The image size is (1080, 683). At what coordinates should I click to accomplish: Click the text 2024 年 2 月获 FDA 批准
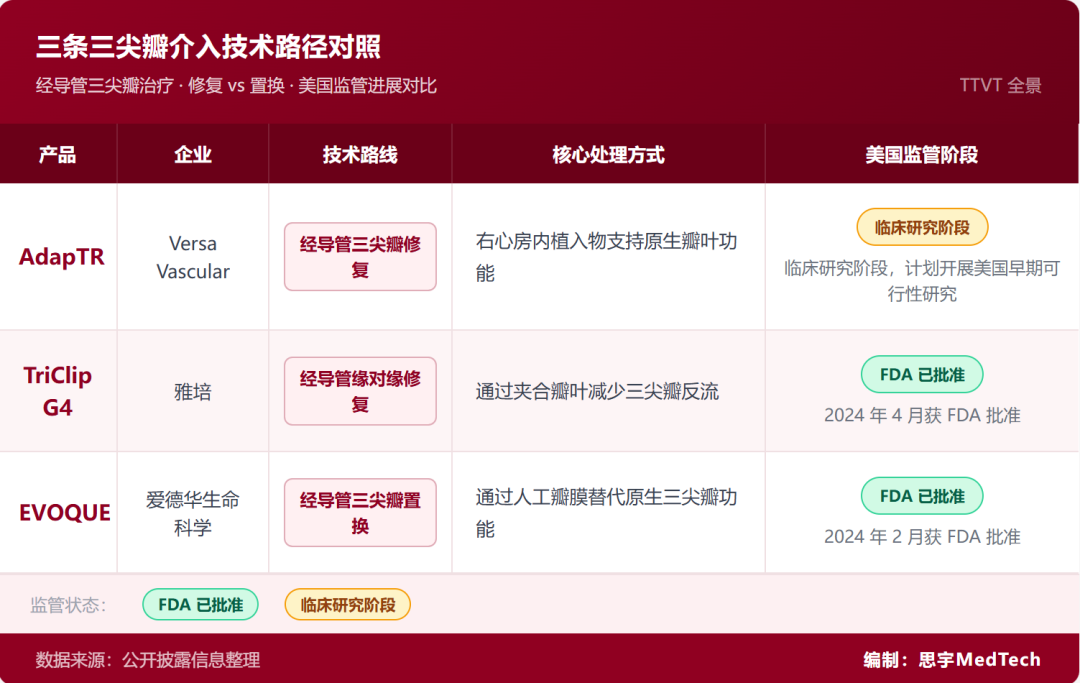tap(922, 536)
